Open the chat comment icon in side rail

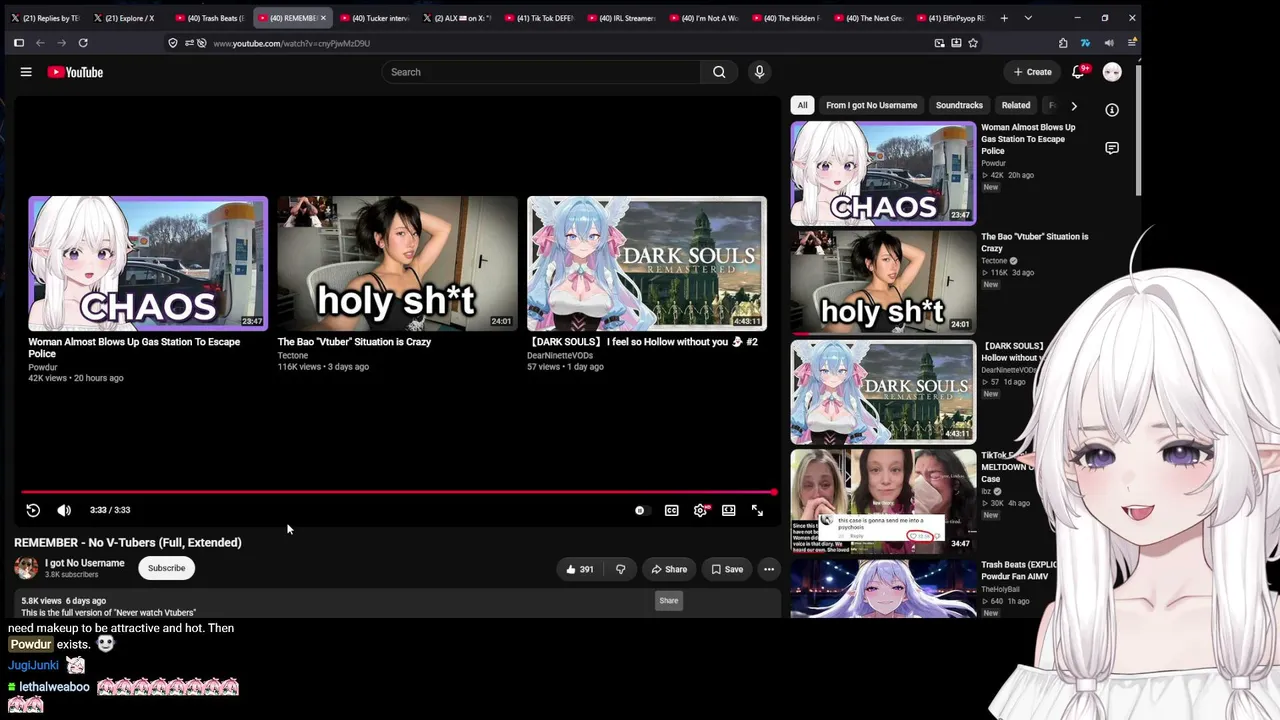pyautogui.click(x=1112, y=148)
